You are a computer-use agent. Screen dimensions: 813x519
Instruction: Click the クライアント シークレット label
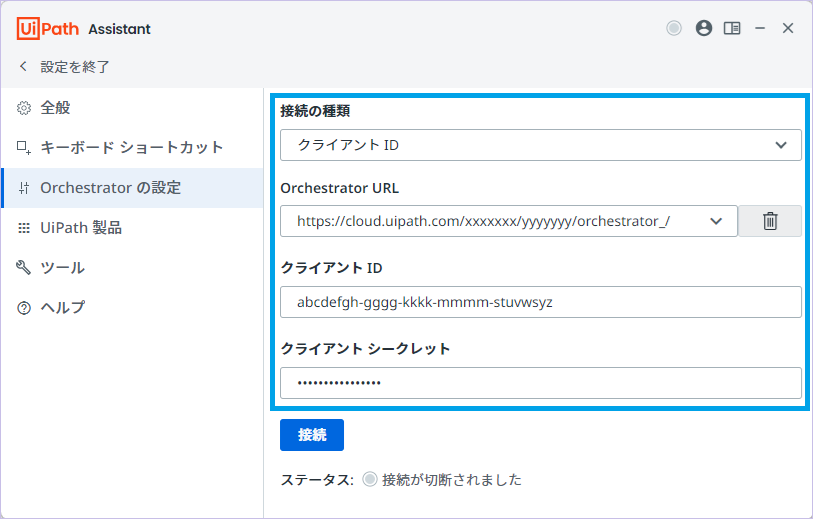(x=365, y=349)
